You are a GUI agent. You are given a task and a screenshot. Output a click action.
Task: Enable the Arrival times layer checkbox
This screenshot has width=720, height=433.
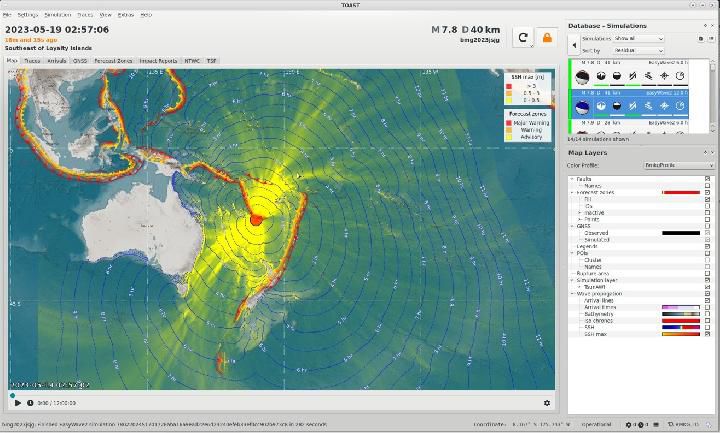(x=707, y=307)
